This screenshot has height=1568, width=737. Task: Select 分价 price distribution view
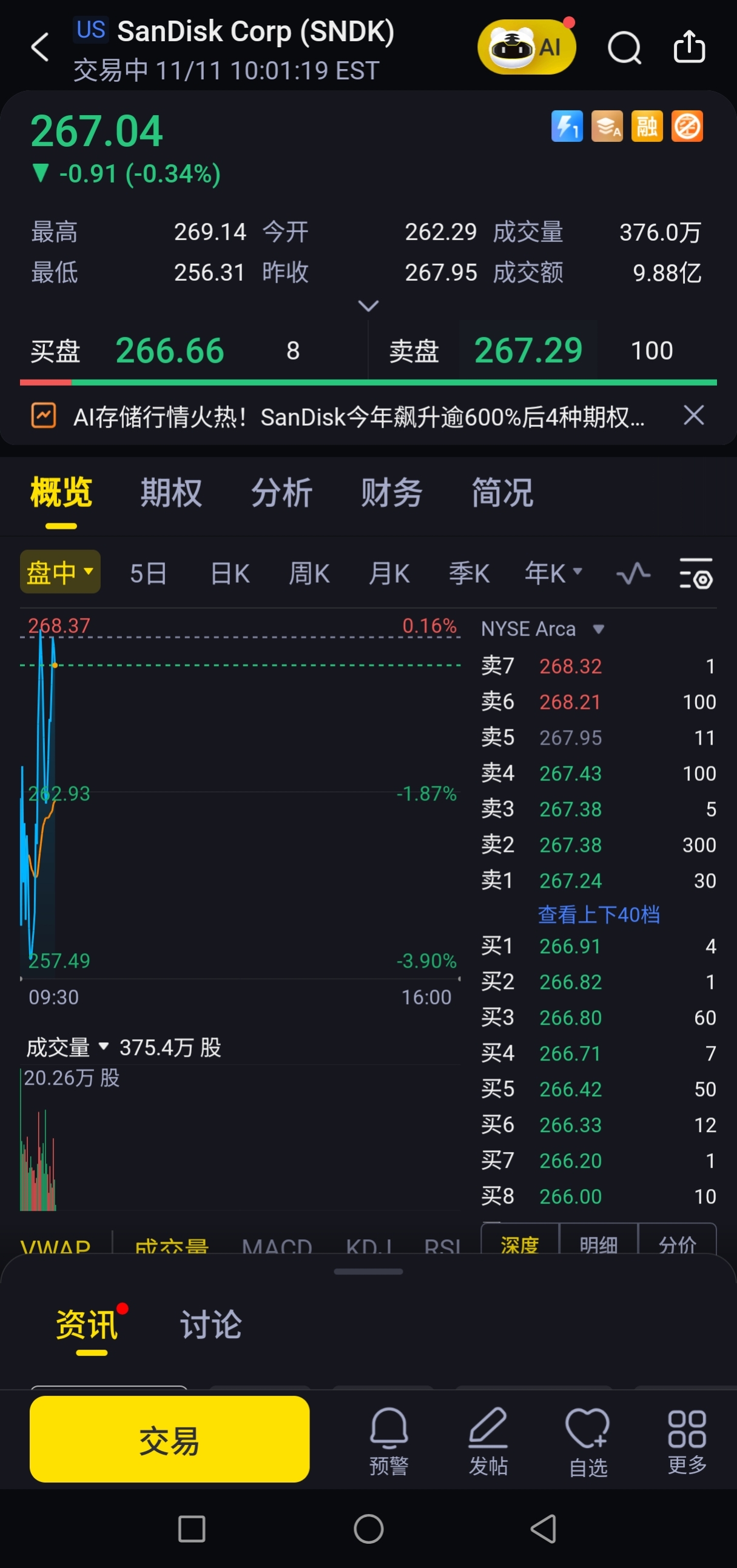click(678, 1239)
